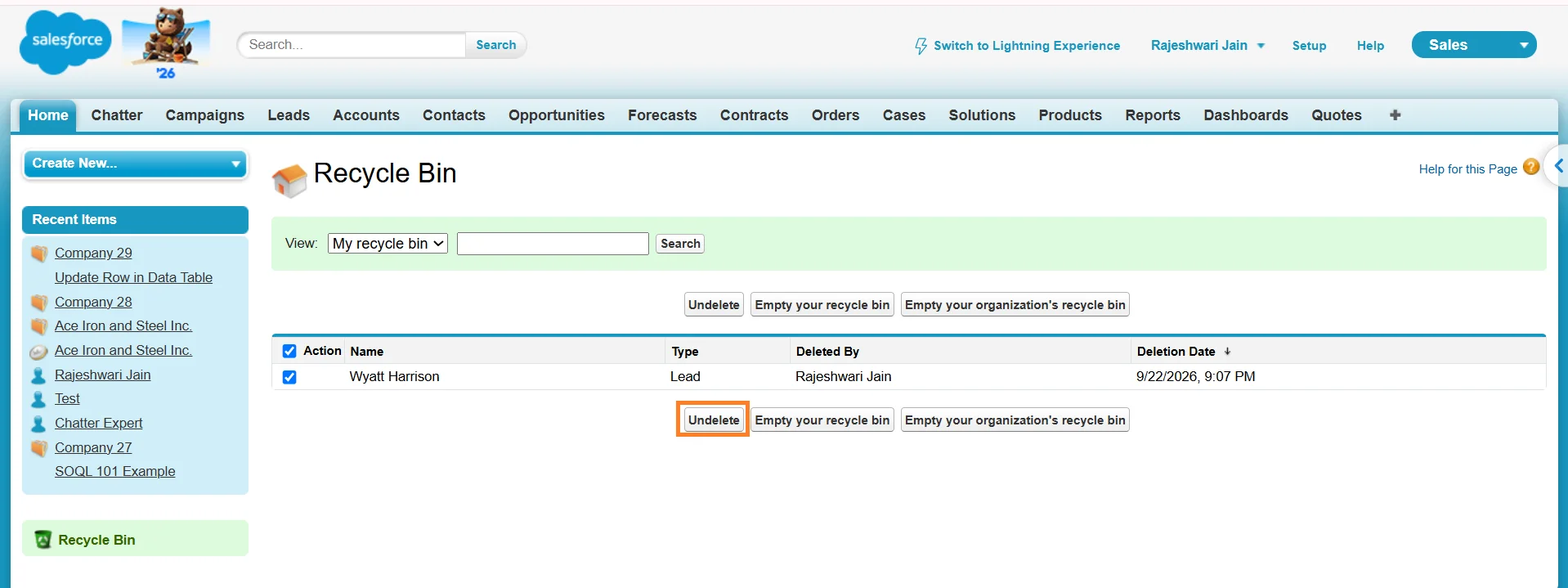Click top Empty your recycle bin button

click(x=822, y=305)
